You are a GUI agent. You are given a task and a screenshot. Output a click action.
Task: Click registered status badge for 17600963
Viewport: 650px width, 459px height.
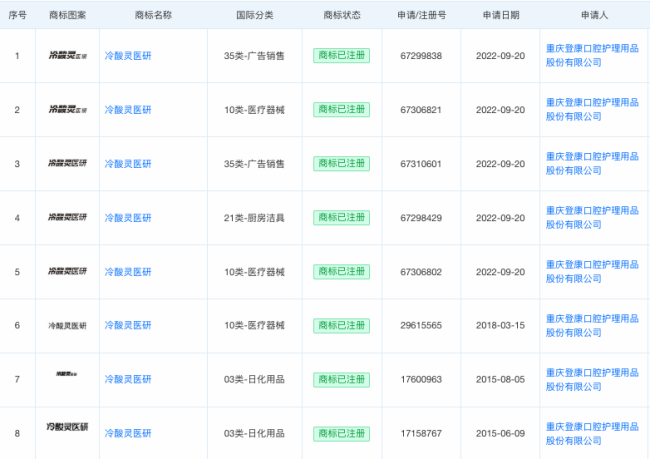pos(341,379)
